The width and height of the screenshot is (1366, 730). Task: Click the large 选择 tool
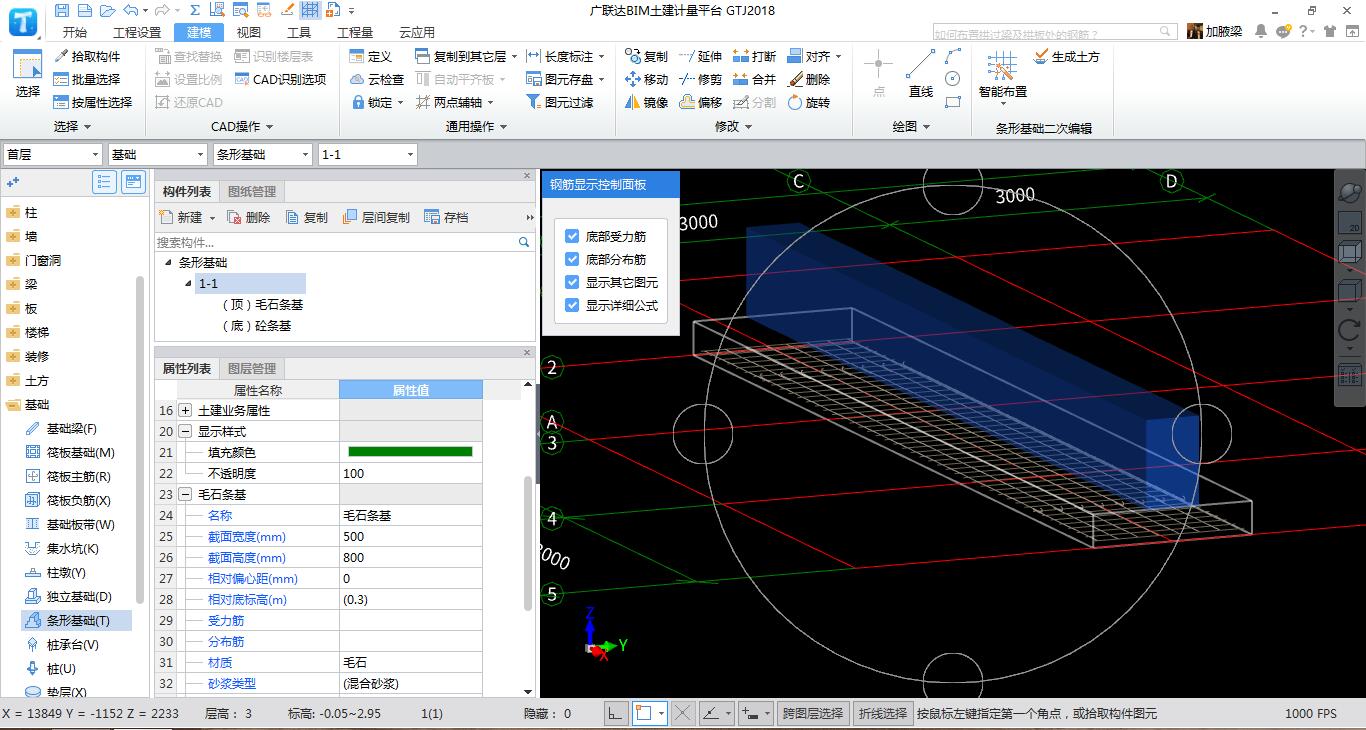pyautogui.click(x=28, y=75)
